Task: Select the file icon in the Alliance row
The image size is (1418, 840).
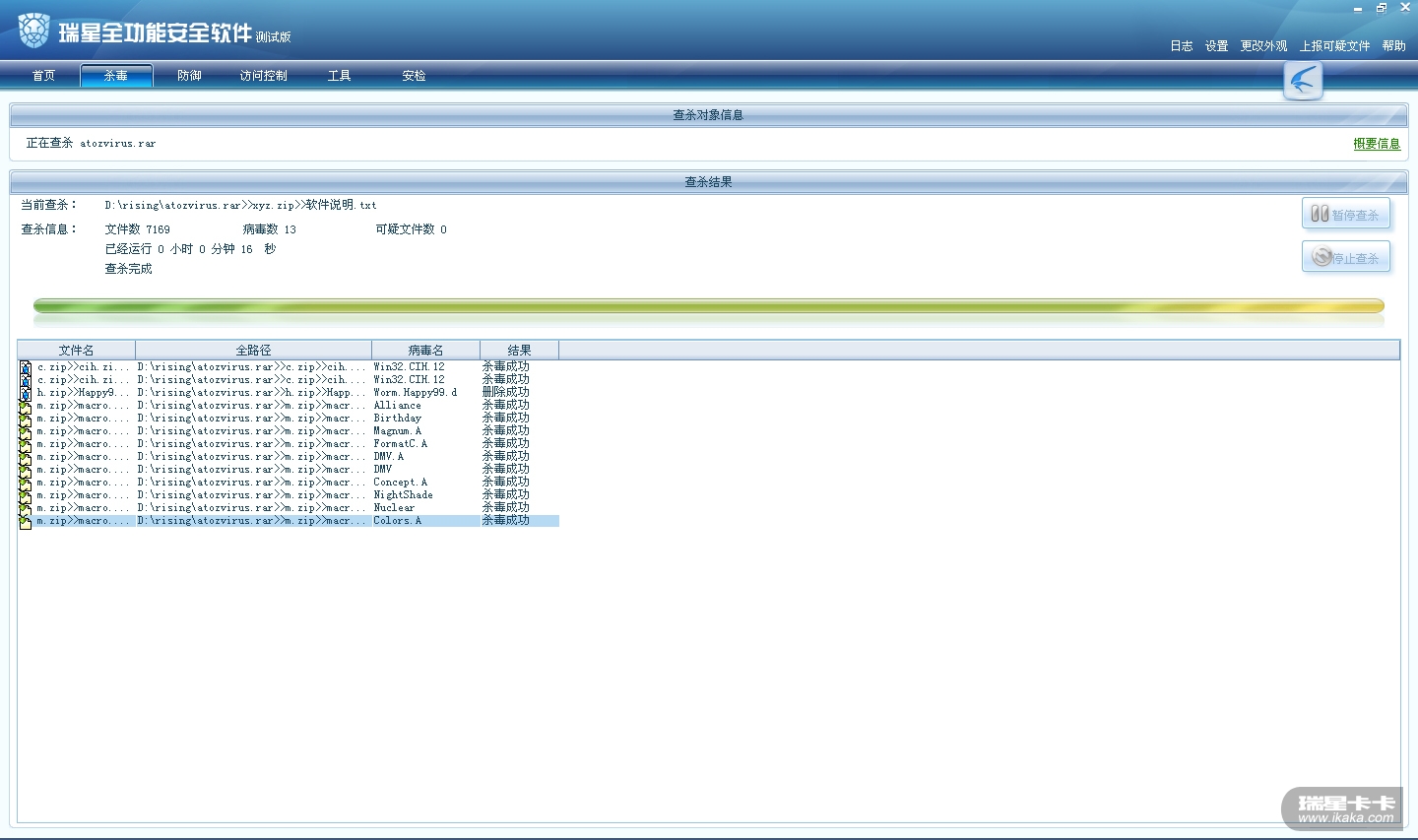Action: [x=25, y=406]
